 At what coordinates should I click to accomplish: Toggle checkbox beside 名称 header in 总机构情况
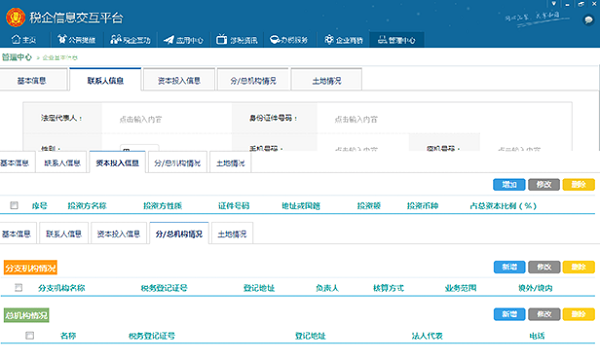(x=29, y=336)
